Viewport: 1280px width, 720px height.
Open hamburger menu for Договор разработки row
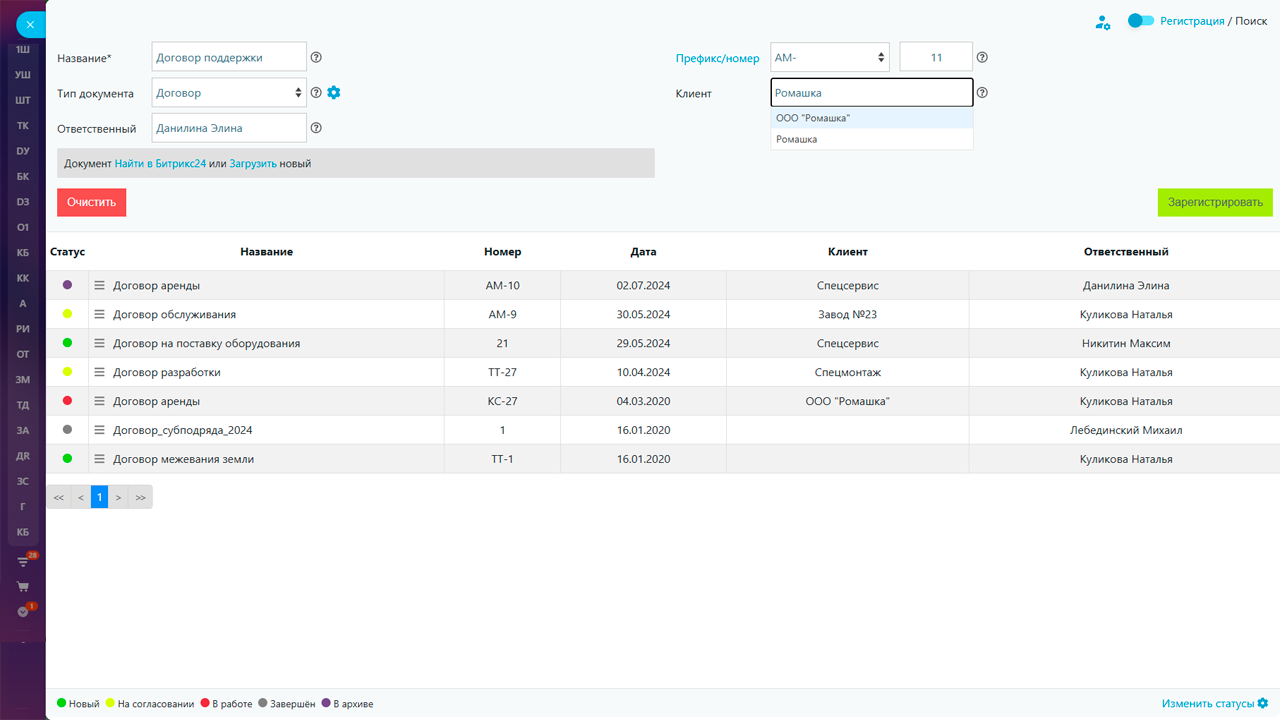[99, 372]
